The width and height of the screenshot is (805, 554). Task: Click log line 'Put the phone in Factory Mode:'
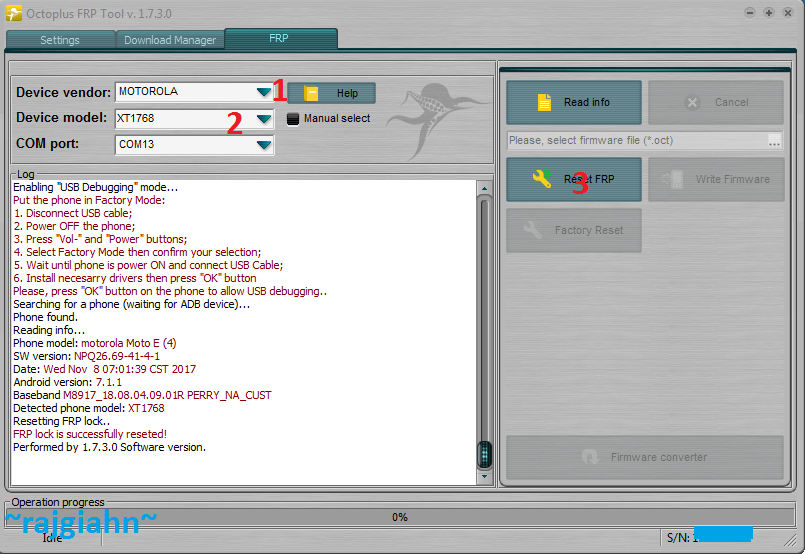(89, 200)
